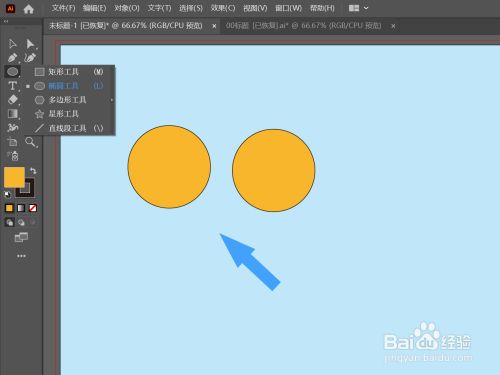Screen dimensions: 500x375
Task: Open the Edit Toolbar three-dots menu
Action: (x=21, y=256)
